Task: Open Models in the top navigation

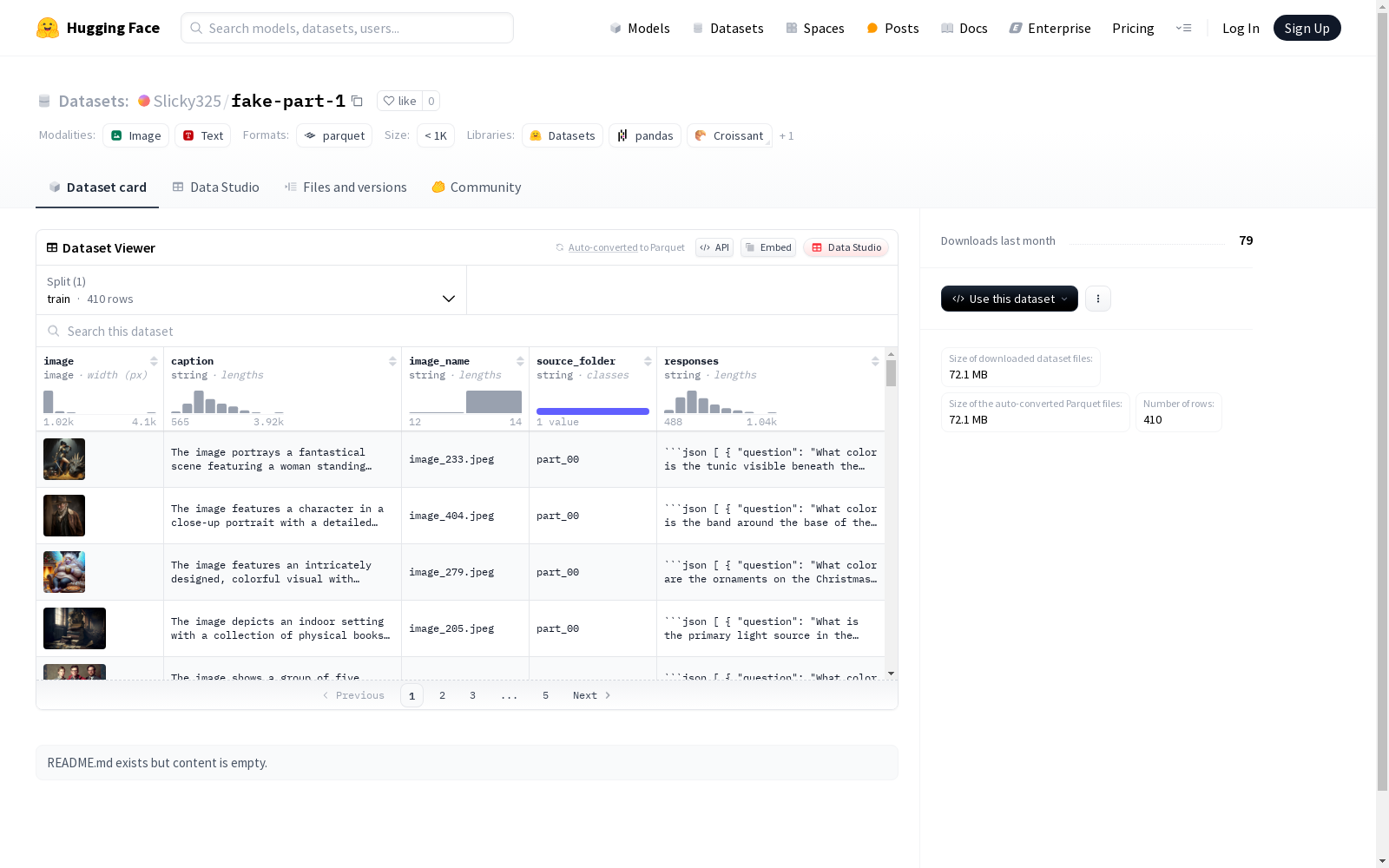Action: [x=640, y=28]
